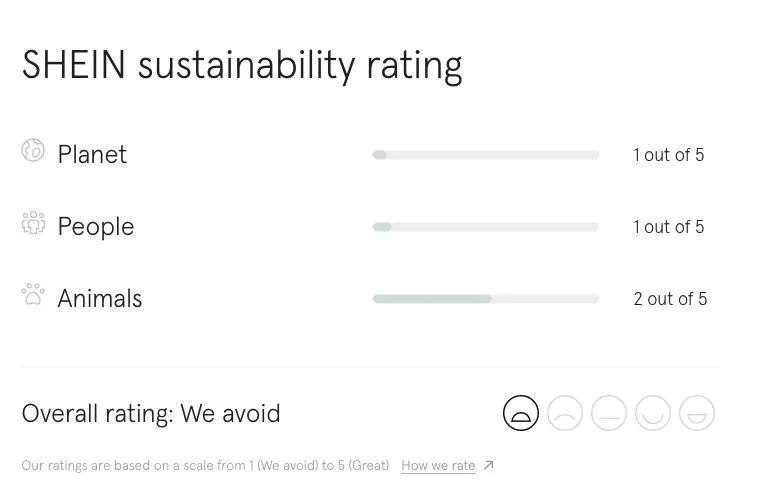The image size is (761, 486).
Task: Click the People group icon
Action: 33,223
